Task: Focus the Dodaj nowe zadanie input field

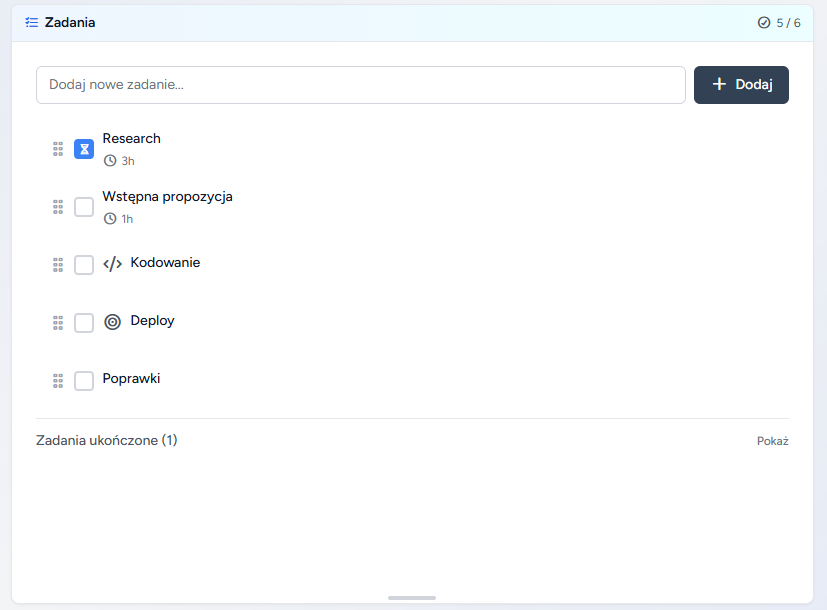Action: coord(360,85)
